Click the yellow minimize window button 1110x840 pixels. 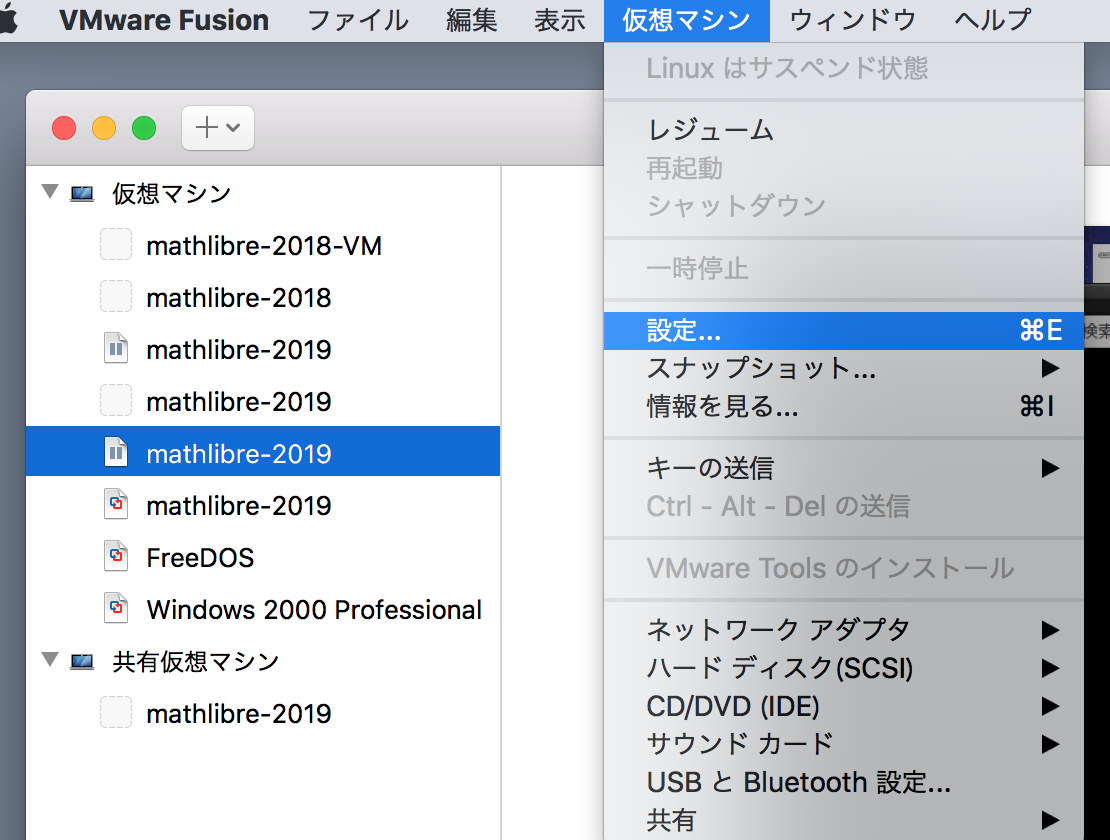[x=104, y=128]
